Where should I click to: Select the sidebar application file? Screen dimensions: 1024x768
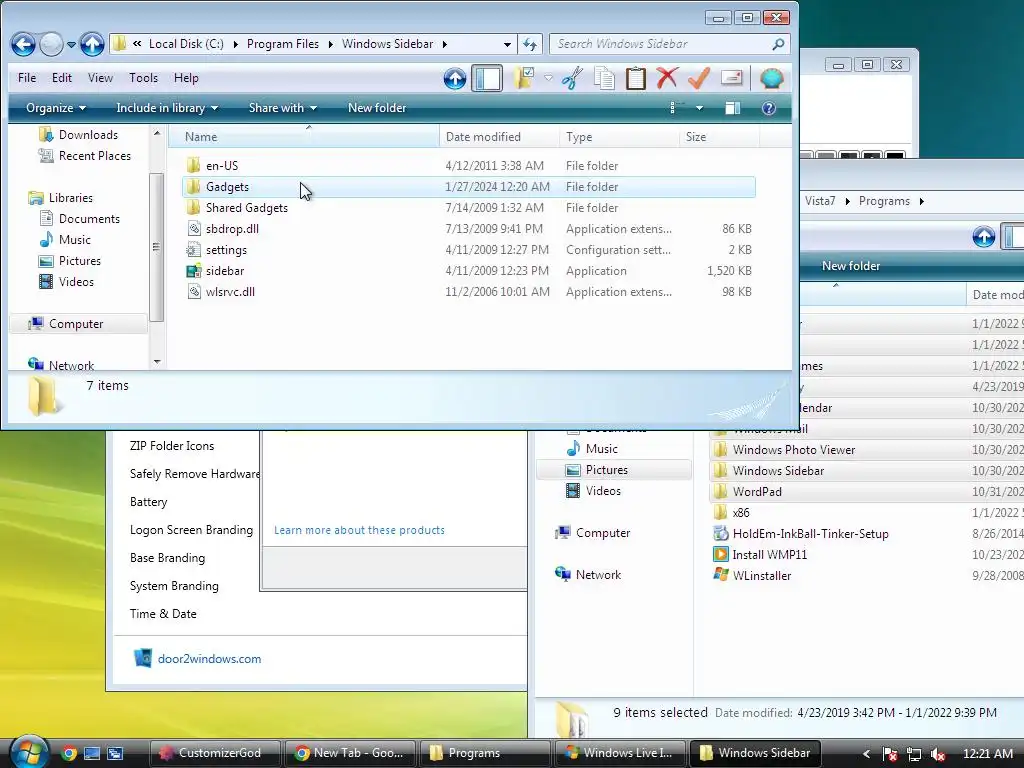(225, 270)
